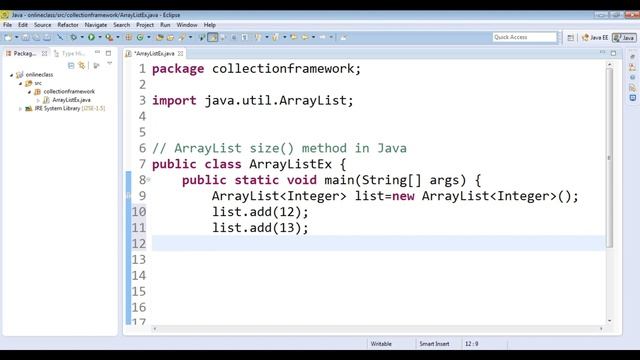Click the Search flashlight icon

[x=182, y=37]
